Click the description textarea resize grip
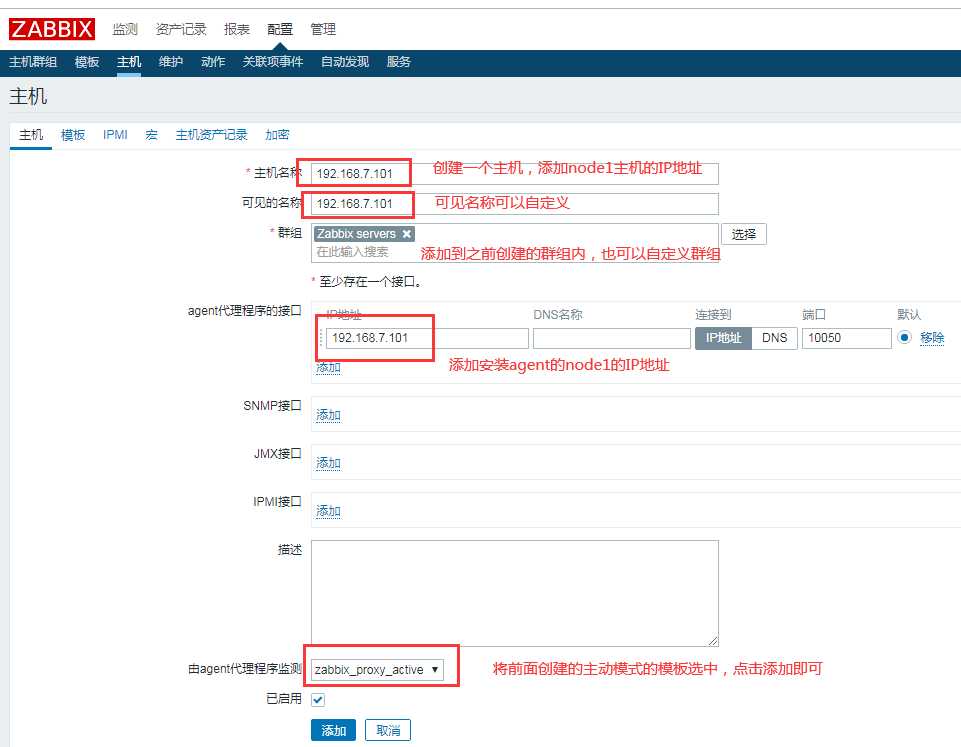The height and width of the screenshot is (747, 961). click(x=713, y=640)
